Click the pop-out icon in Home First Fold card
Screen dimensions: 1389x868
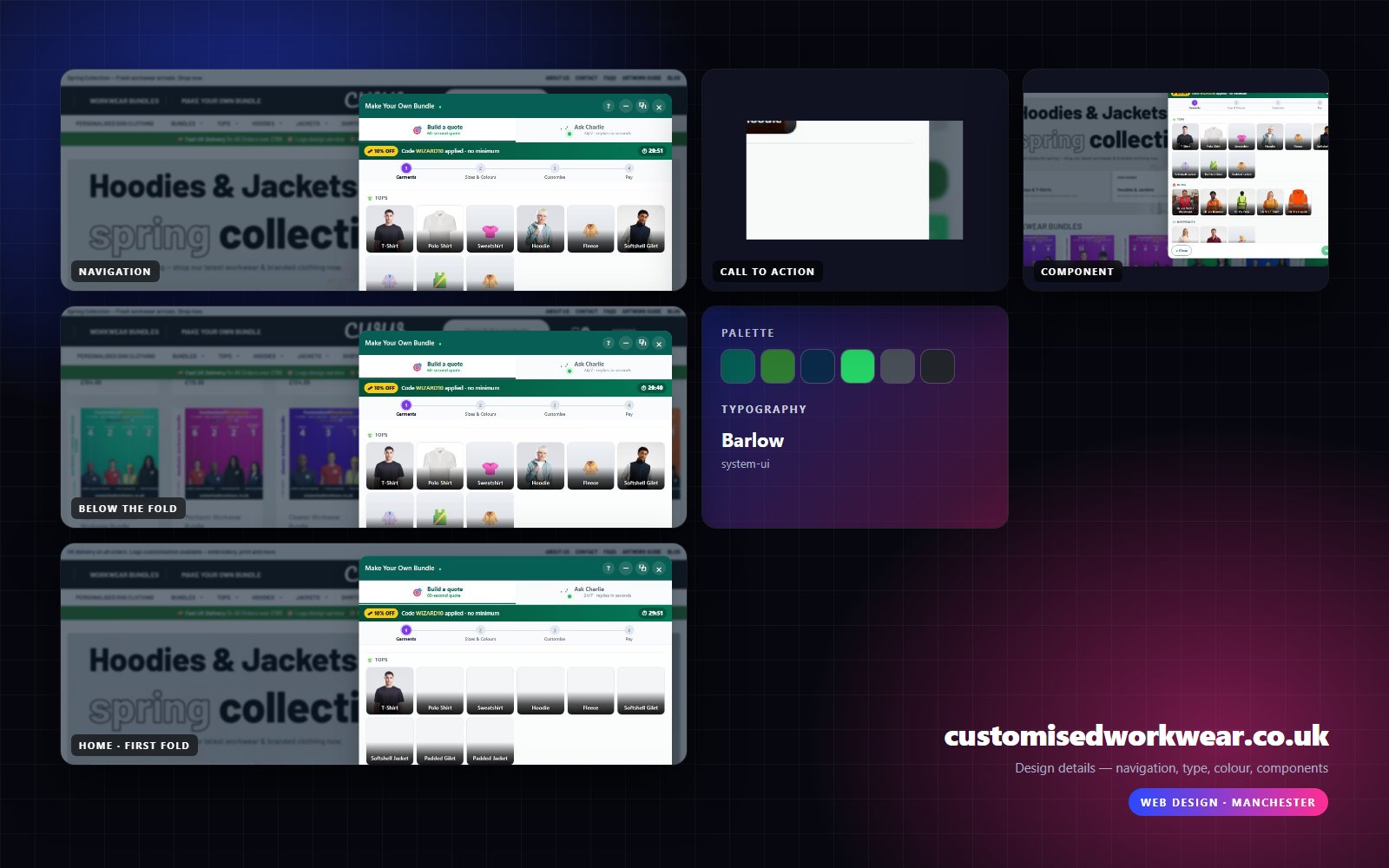point(642,569)
